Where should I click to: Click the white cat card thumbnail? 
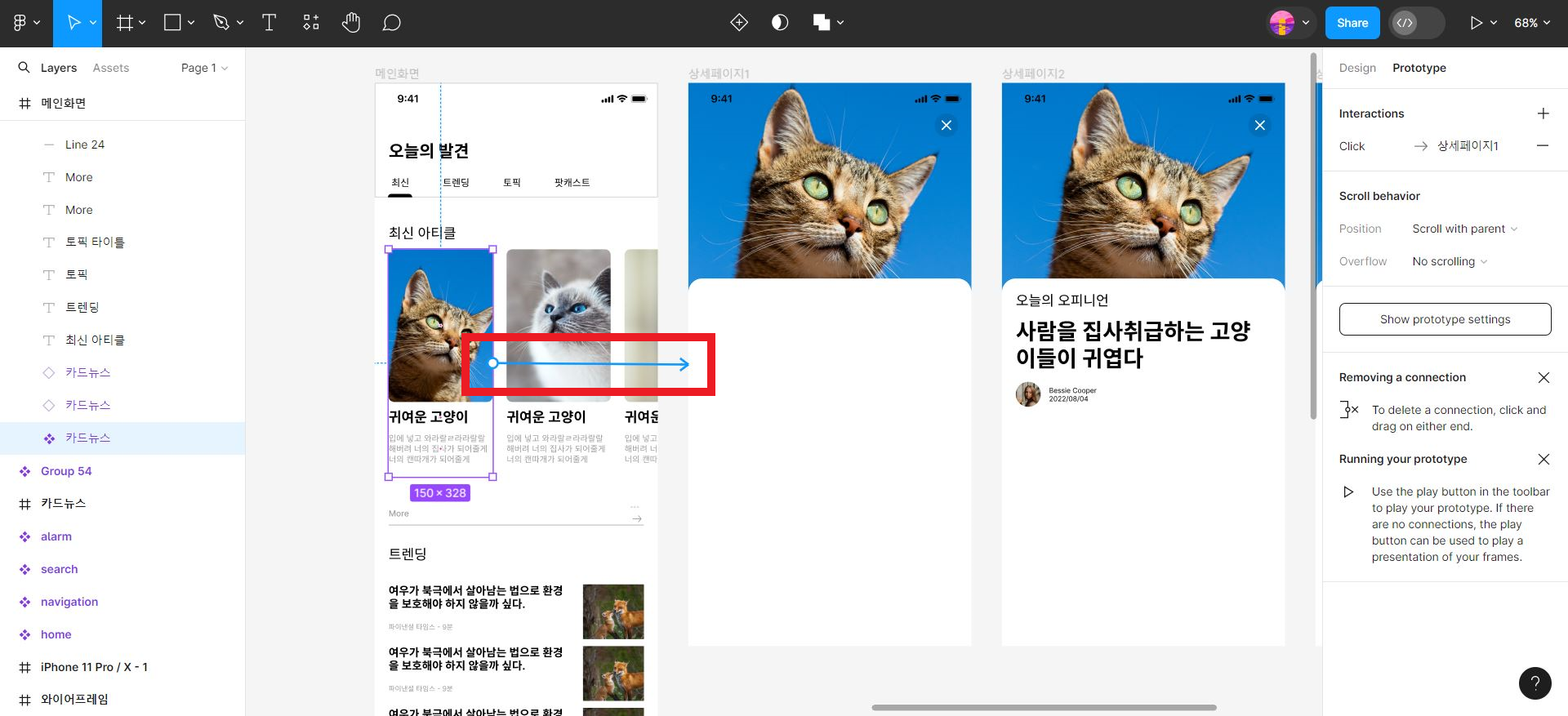559,325
